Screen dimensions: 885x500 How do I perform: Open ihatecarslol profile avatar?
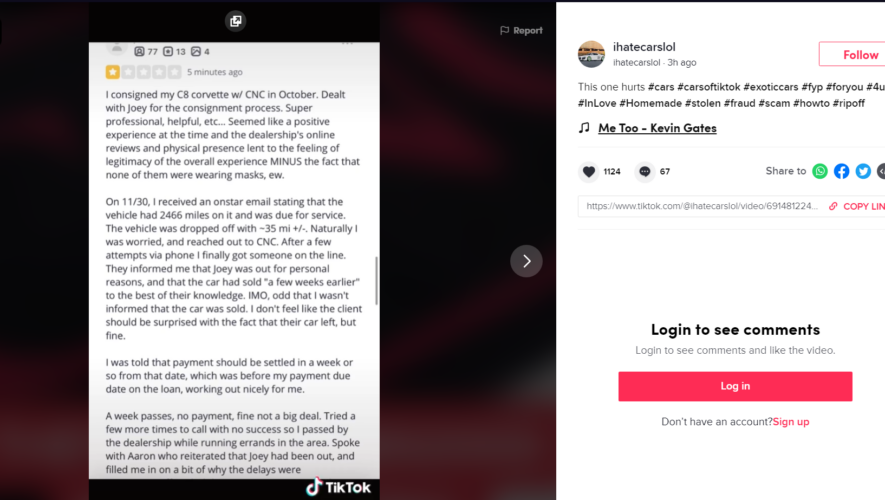pos(591,54)
